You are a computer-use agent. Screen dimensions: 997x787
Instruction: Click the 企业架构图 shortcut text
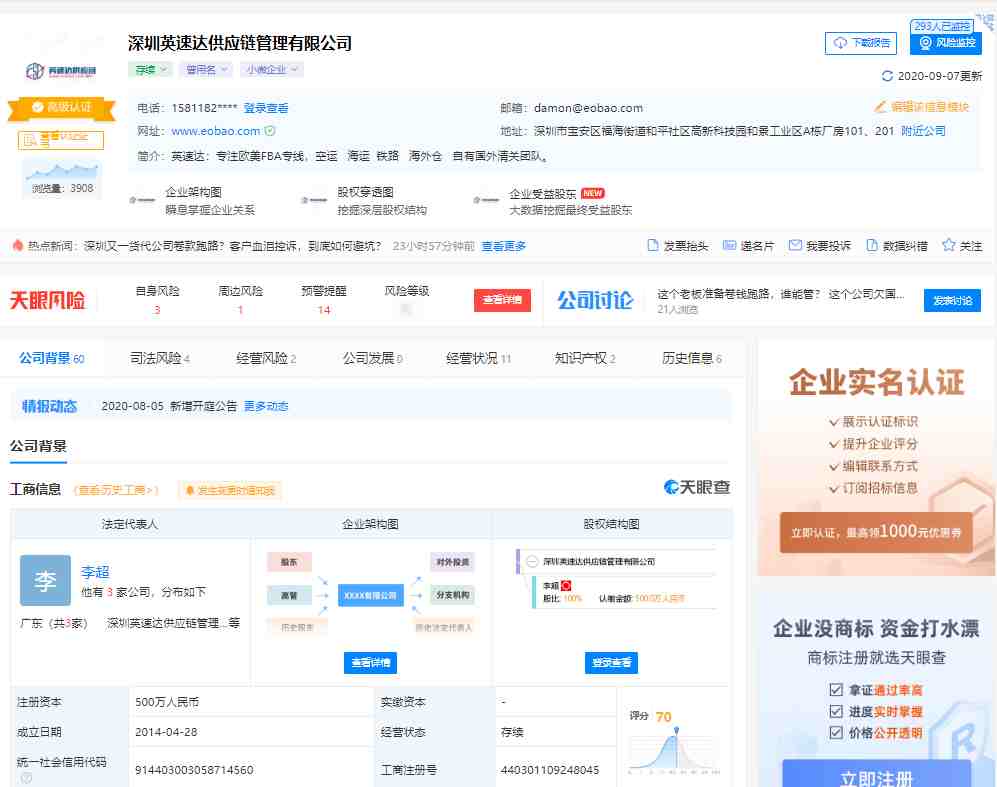(x=193, y=192)
